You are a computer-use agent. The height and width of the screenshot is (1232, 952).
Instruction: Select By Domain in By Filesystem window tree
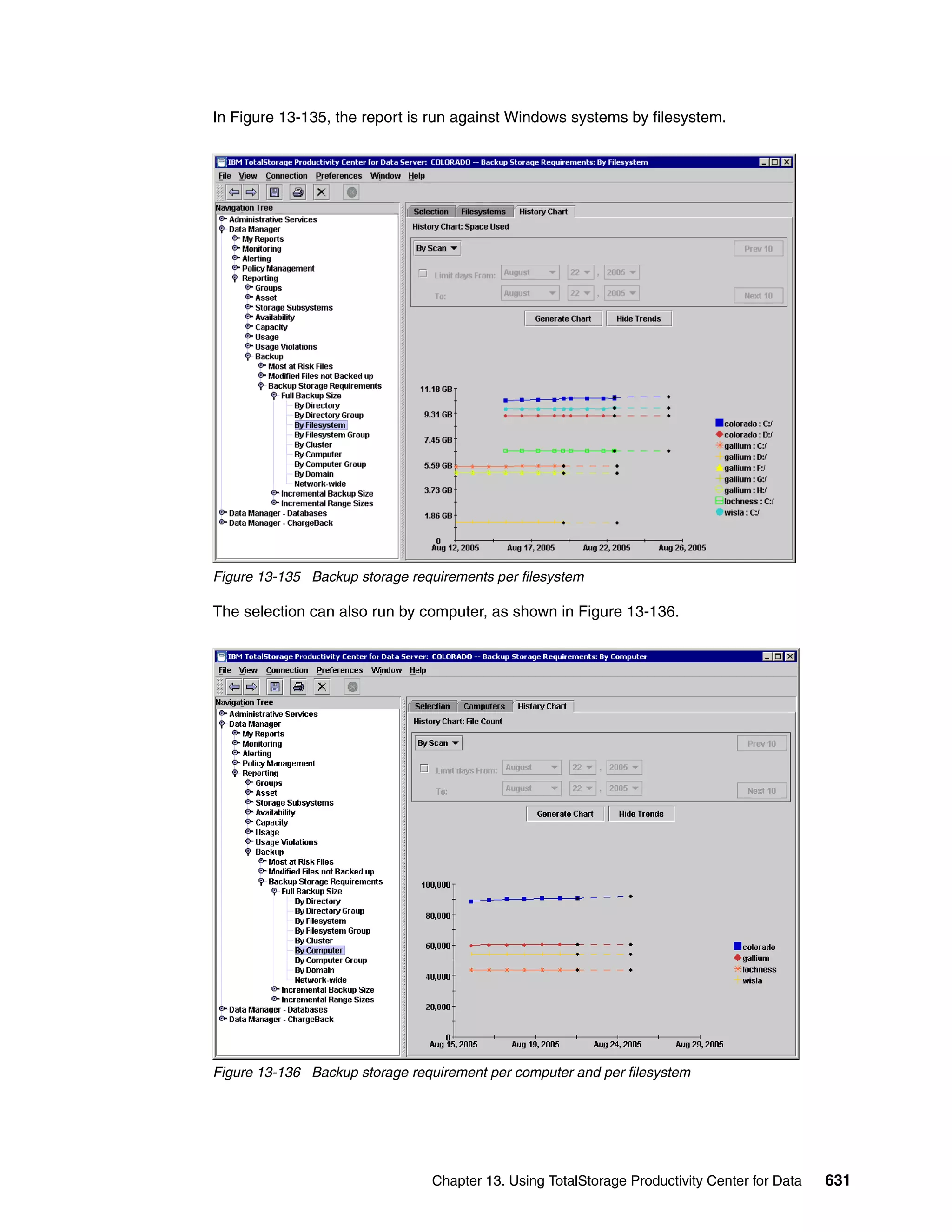[314, 474]
